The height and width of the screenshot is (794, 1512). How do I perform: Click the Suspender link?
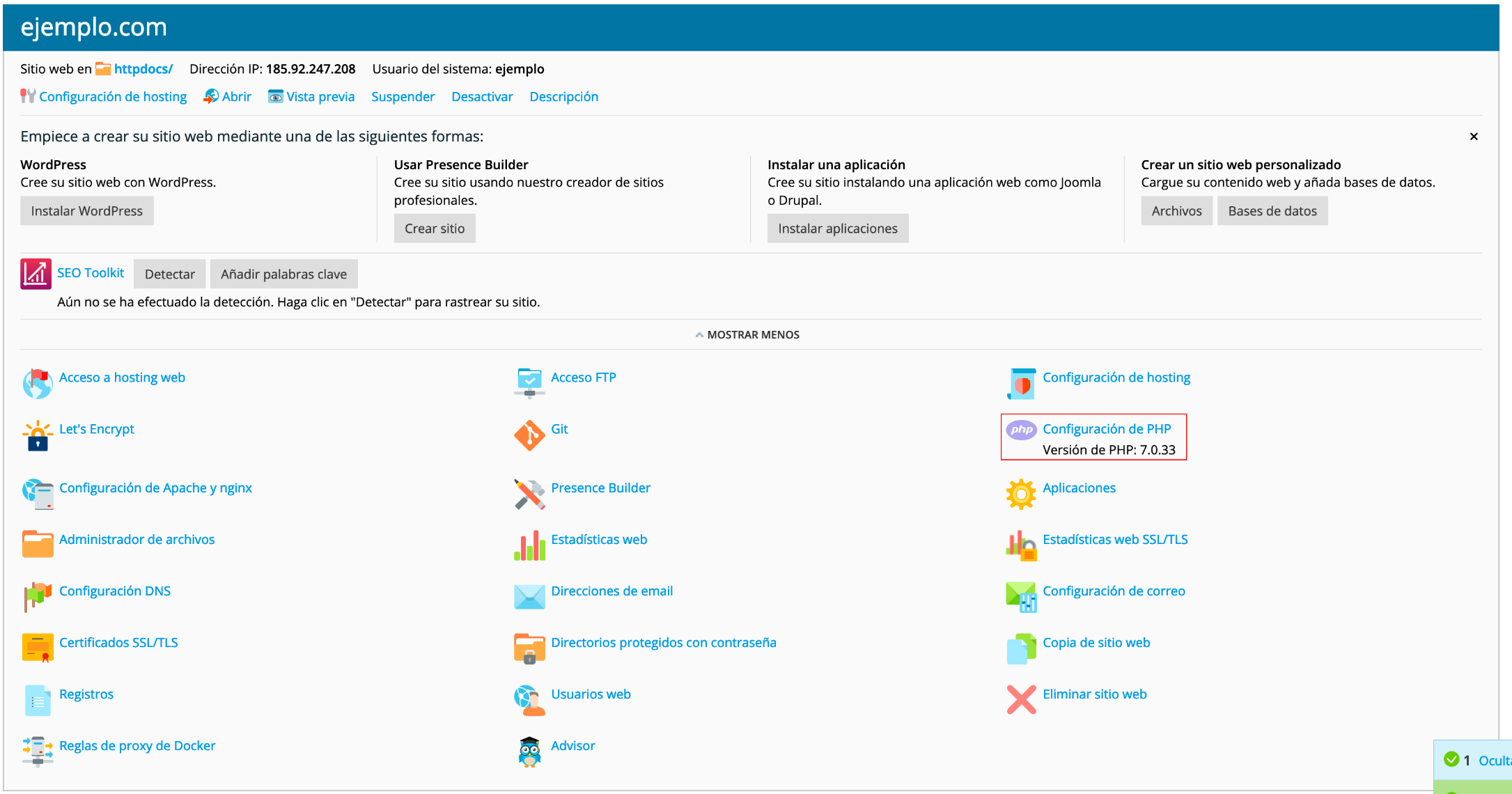point(403,97)
